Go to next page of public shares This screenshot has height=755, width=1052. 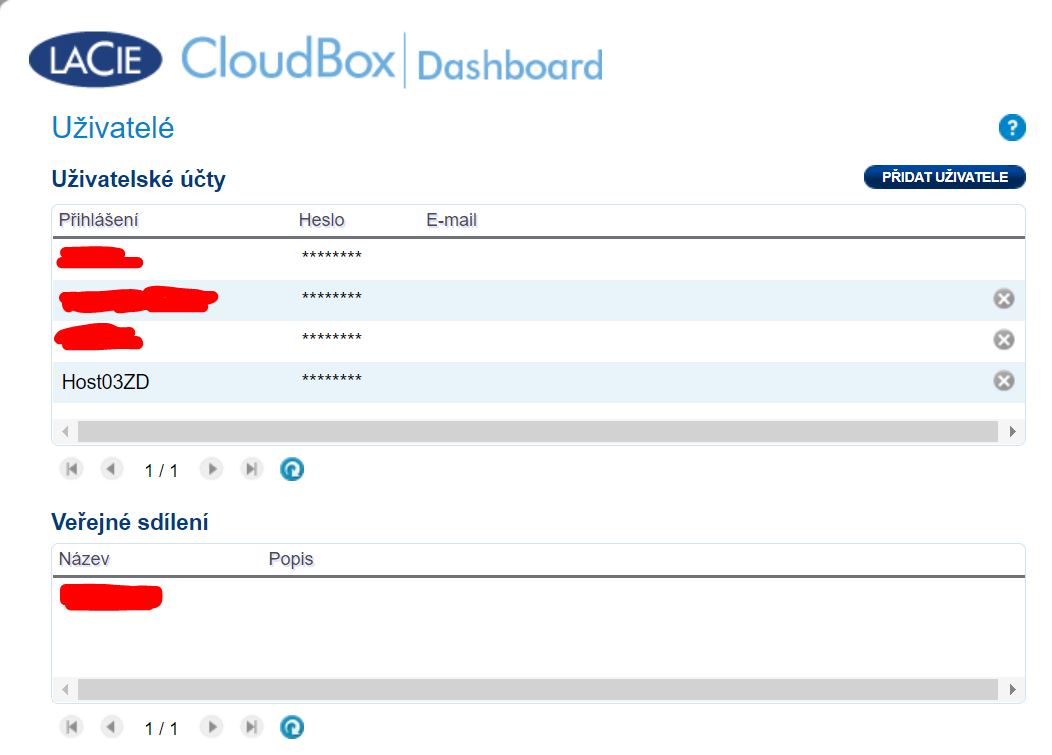tap(211, 727)
